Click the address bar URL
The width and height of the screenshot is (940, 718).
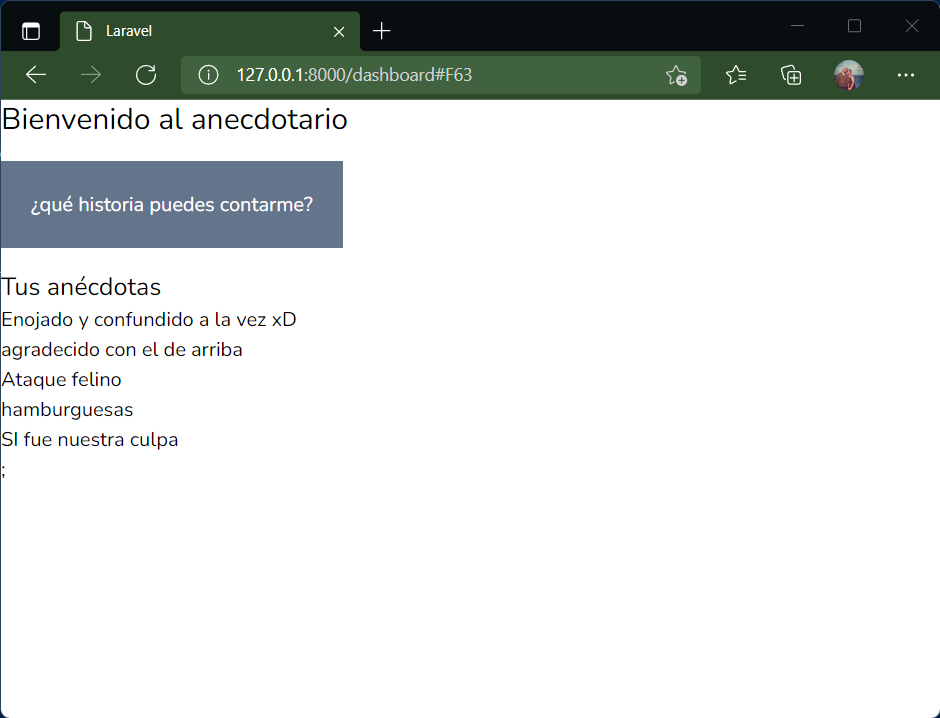[x=354, y=75]
